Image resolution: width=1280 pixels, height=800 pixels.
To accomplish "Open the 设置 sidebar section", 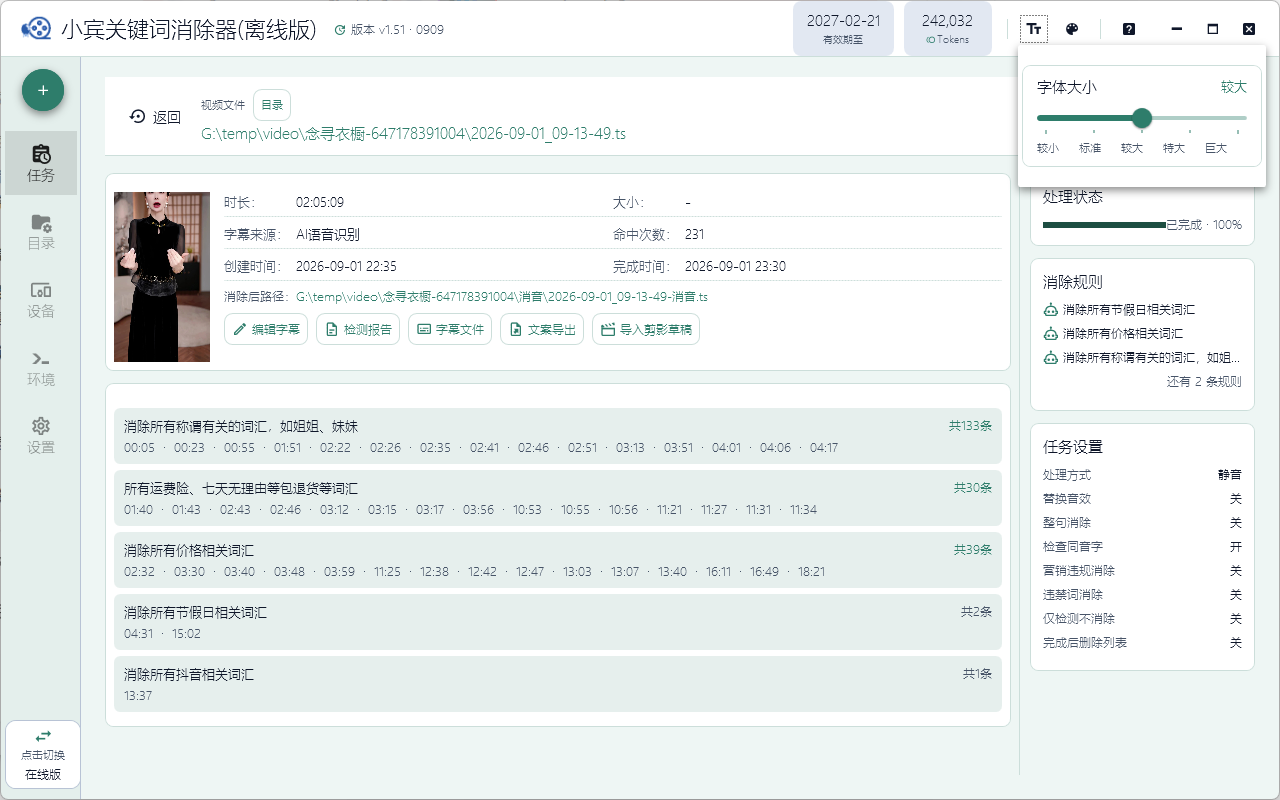I will (41, 436).
